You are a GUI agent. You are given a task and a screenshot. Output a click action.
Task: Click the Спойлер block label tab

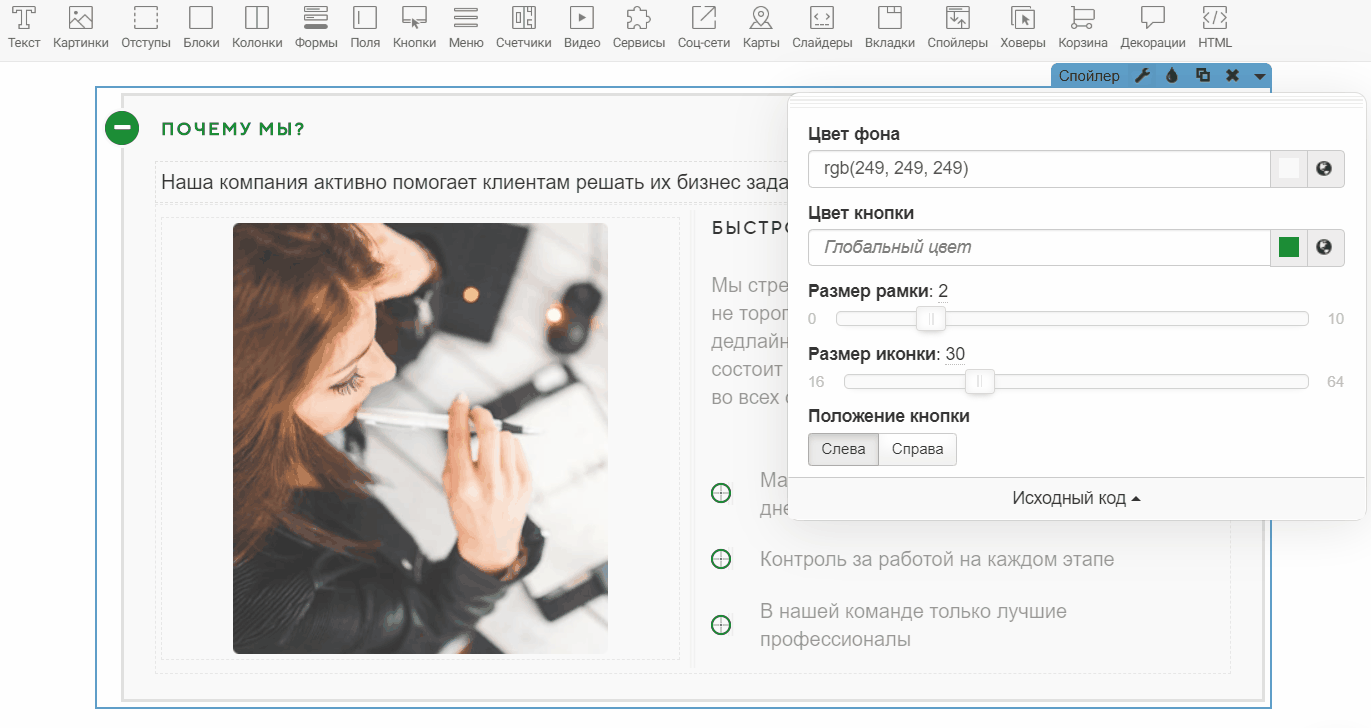(x=1089, y=76)
